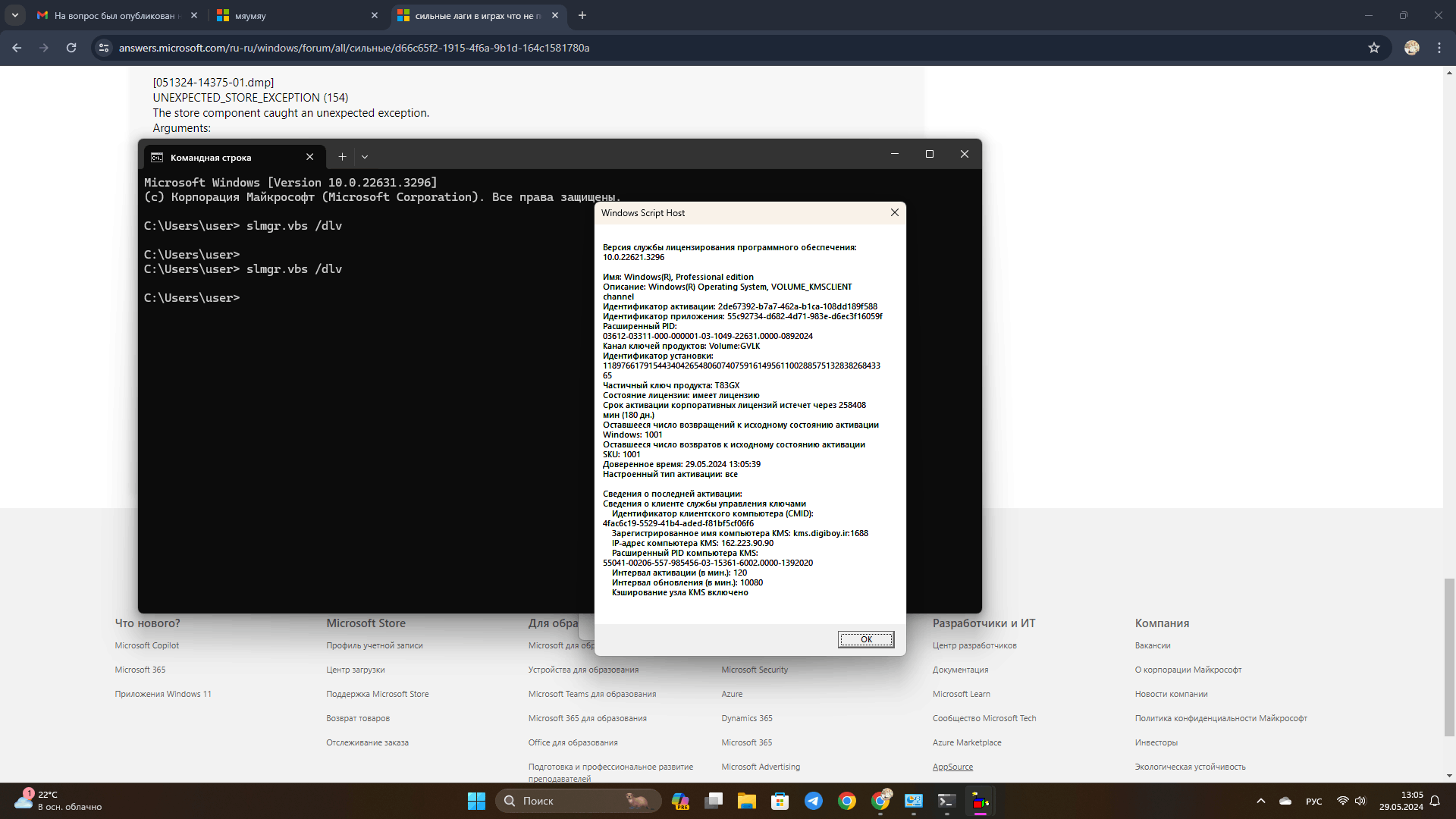Go back in the browser
The height and width of the screenshot is (819, 1456).
tap(17, 48)
